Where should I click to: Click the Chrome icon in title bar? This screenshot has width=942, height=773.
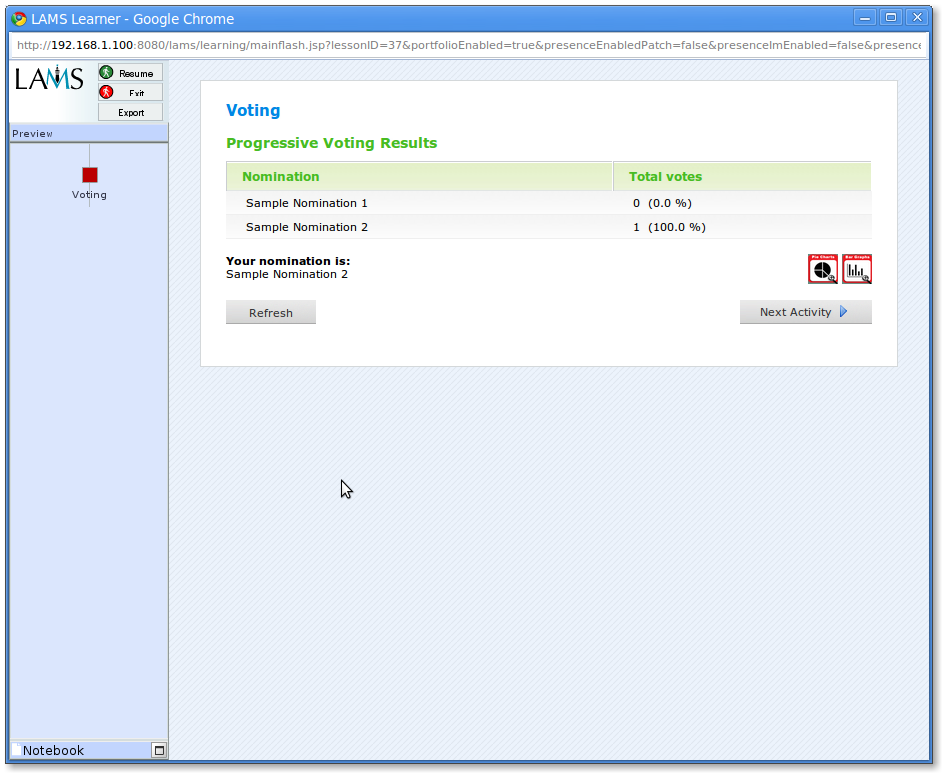coord(18,18)
